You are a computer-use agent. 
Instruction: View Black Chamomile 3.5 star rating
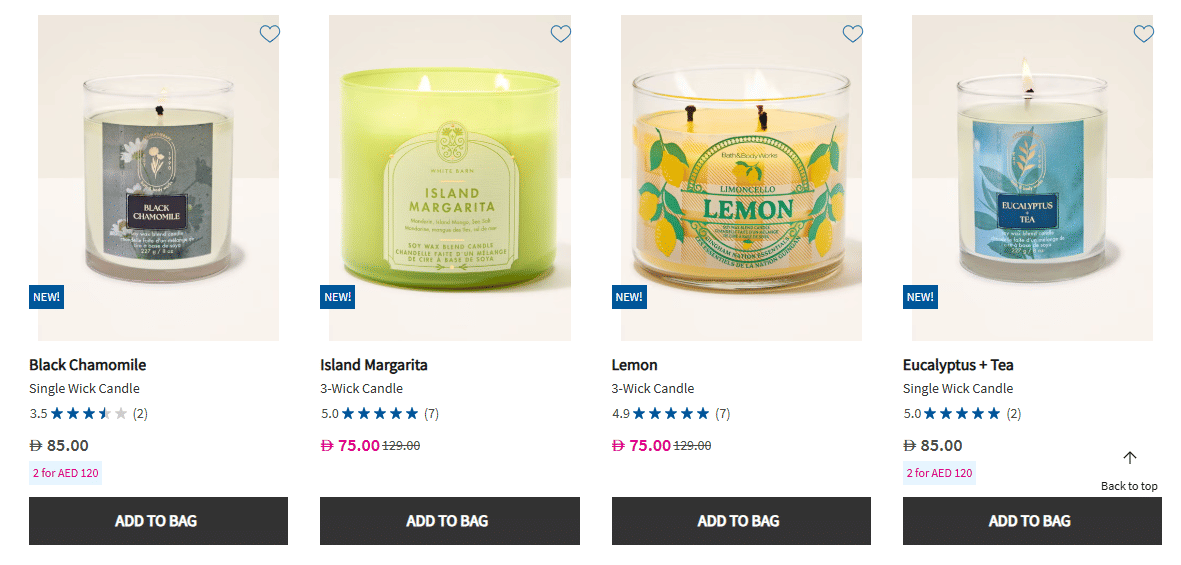pyautogui.click(x=88, y=414)
